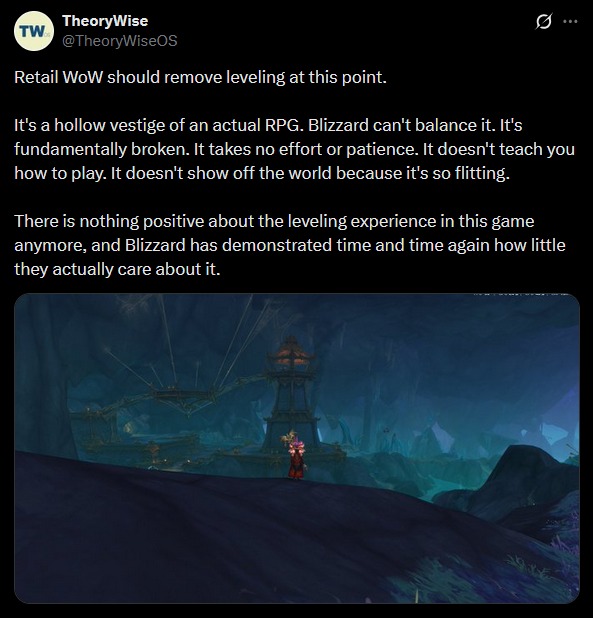Click the pagoda tower in the screenshot

coord(292,394)
